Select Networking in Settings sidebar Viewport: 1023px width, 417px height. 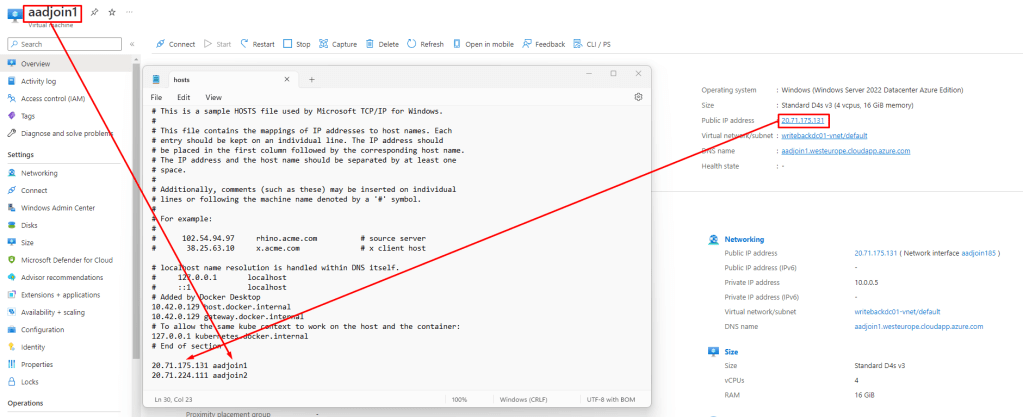(39, 173)
